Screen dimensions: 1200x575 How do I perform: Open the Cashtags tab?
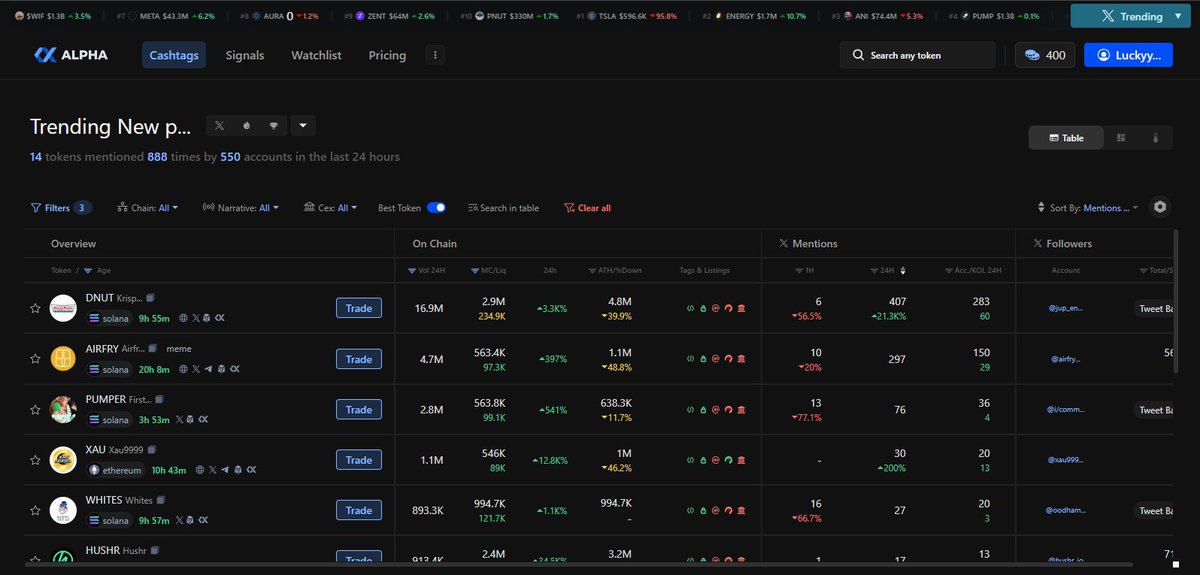174,55
